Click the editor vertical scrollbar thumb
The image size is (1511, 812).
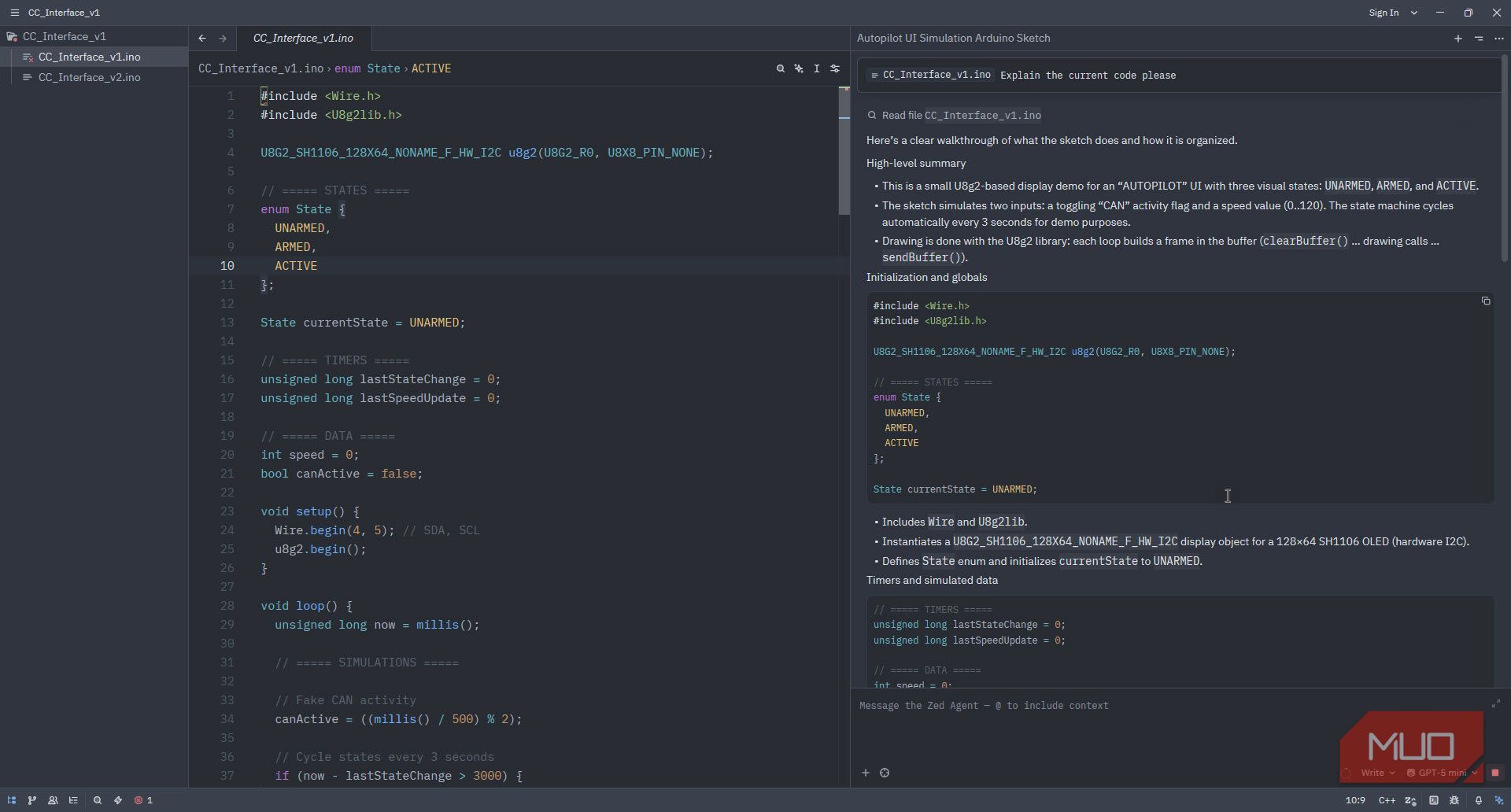coord(844,151)
